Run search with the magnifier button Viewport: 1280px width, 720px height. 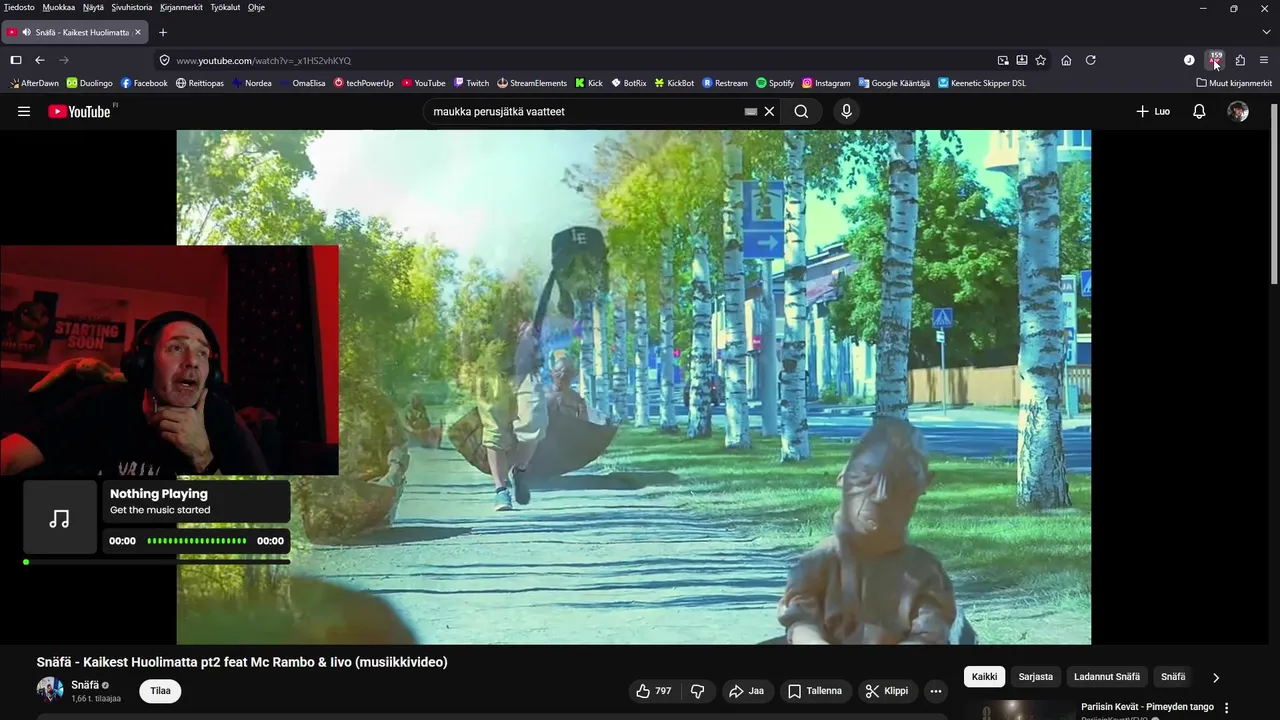click(801, 111)
